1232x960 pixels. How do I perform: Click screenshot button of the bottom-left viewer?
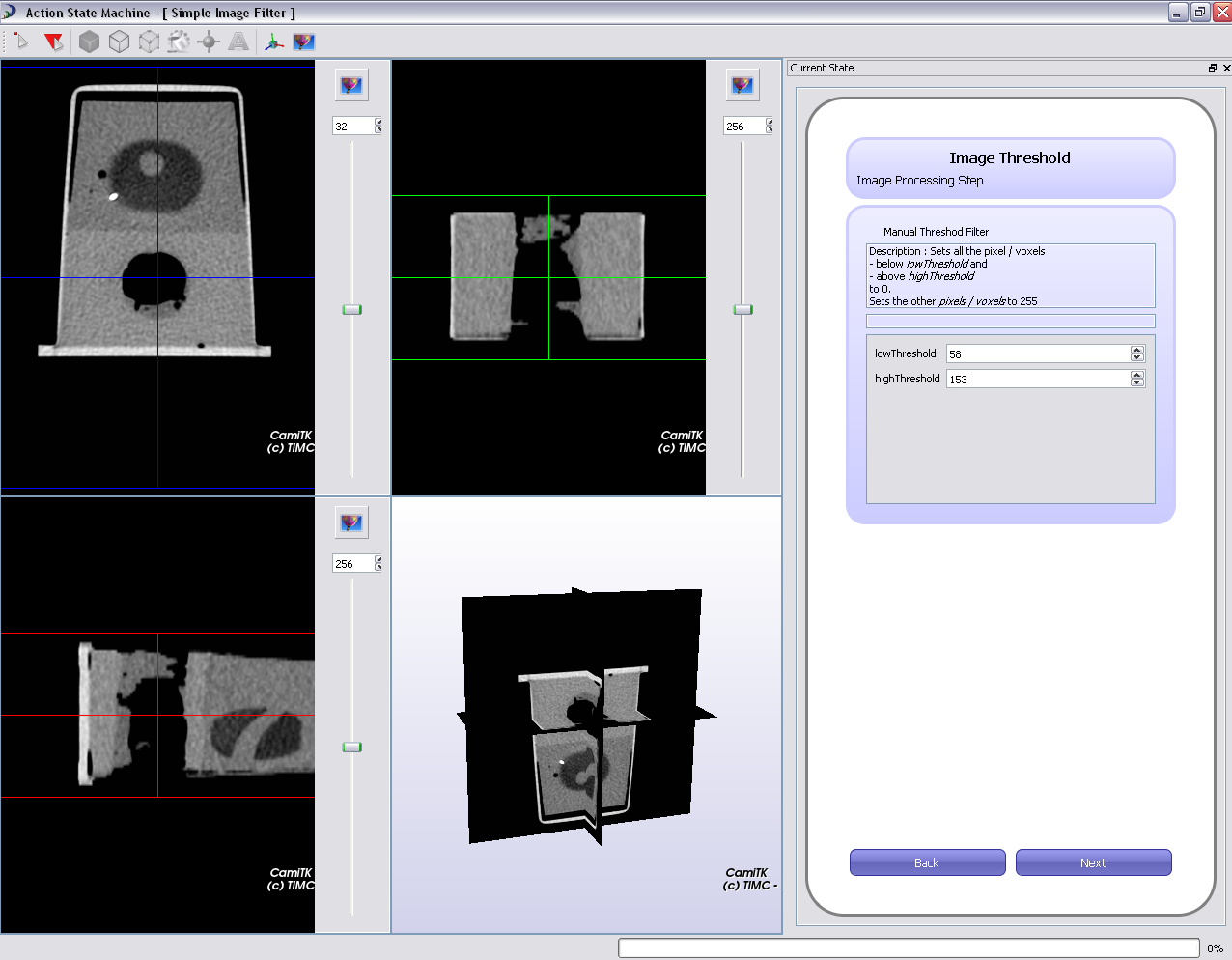(351, 522)
